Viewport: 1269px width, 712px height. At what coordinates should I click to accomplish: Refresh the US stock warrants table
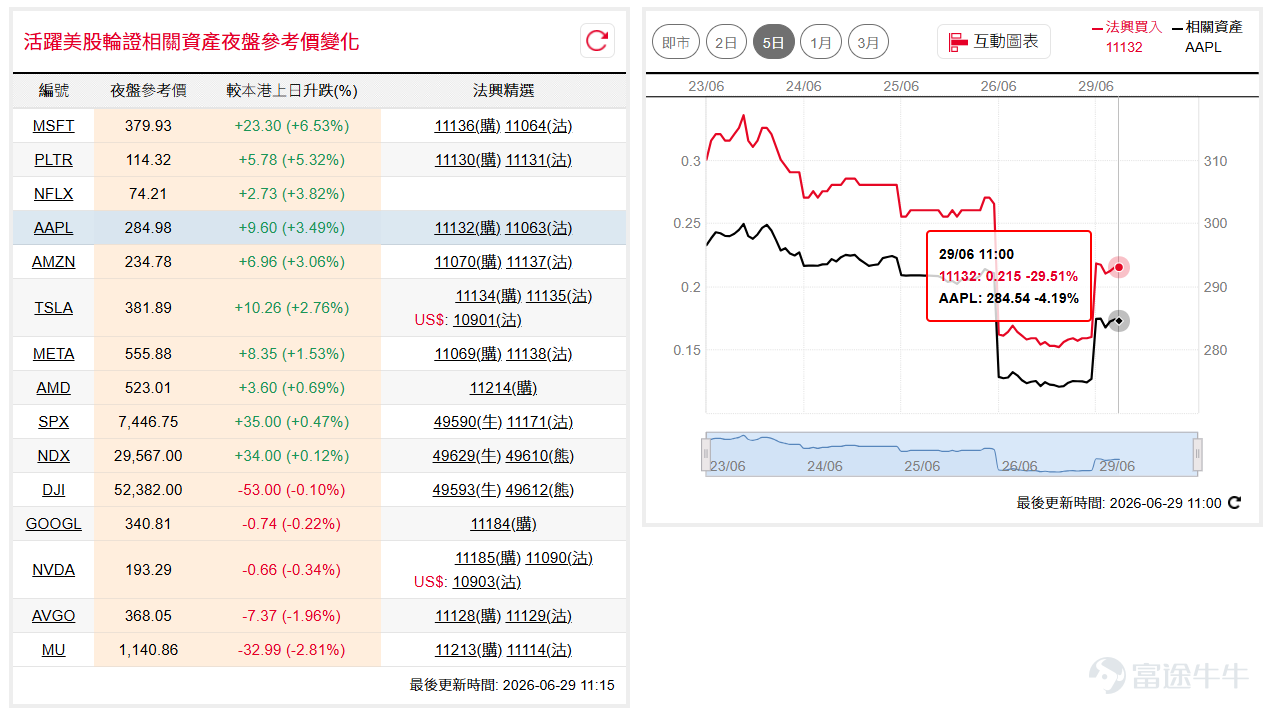597,40
